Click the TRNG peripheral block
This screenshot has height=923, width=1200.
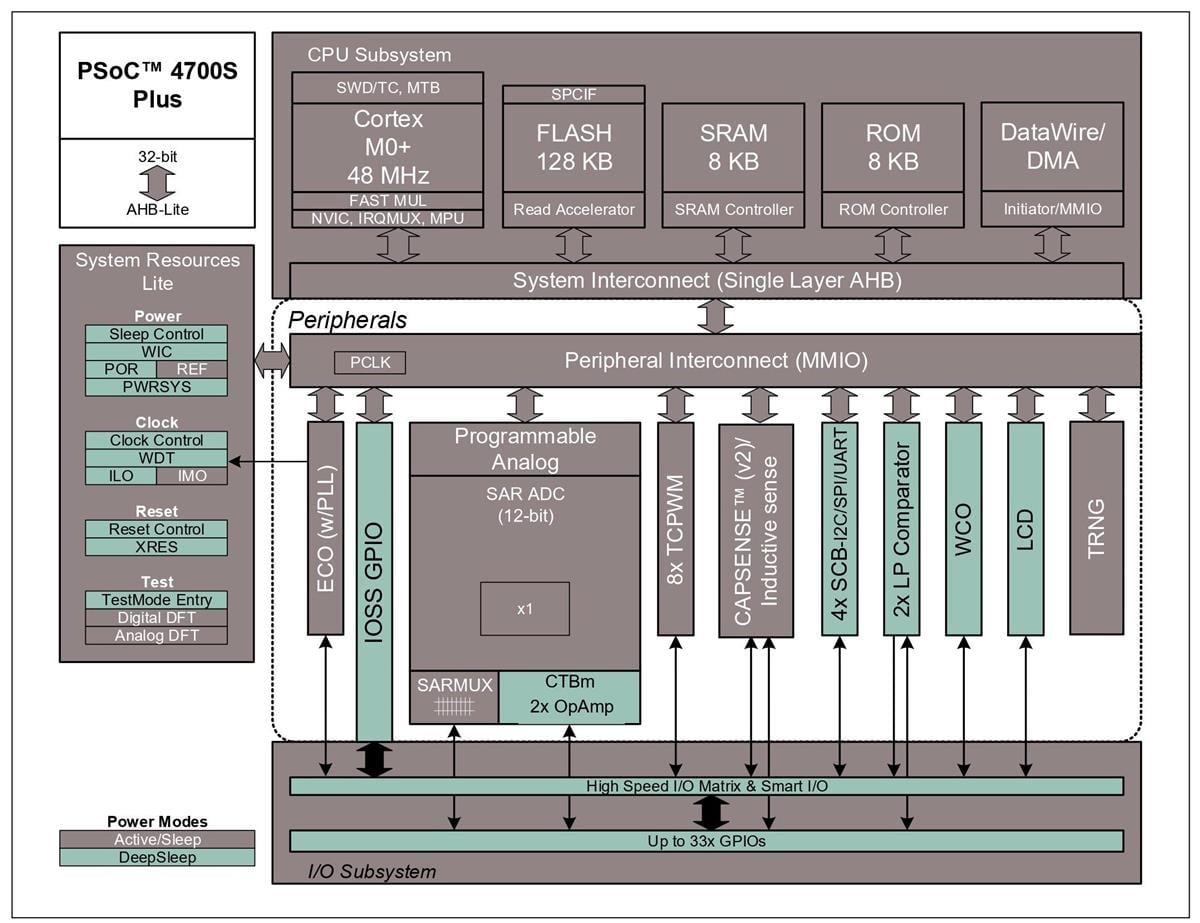click(1097, 530)
